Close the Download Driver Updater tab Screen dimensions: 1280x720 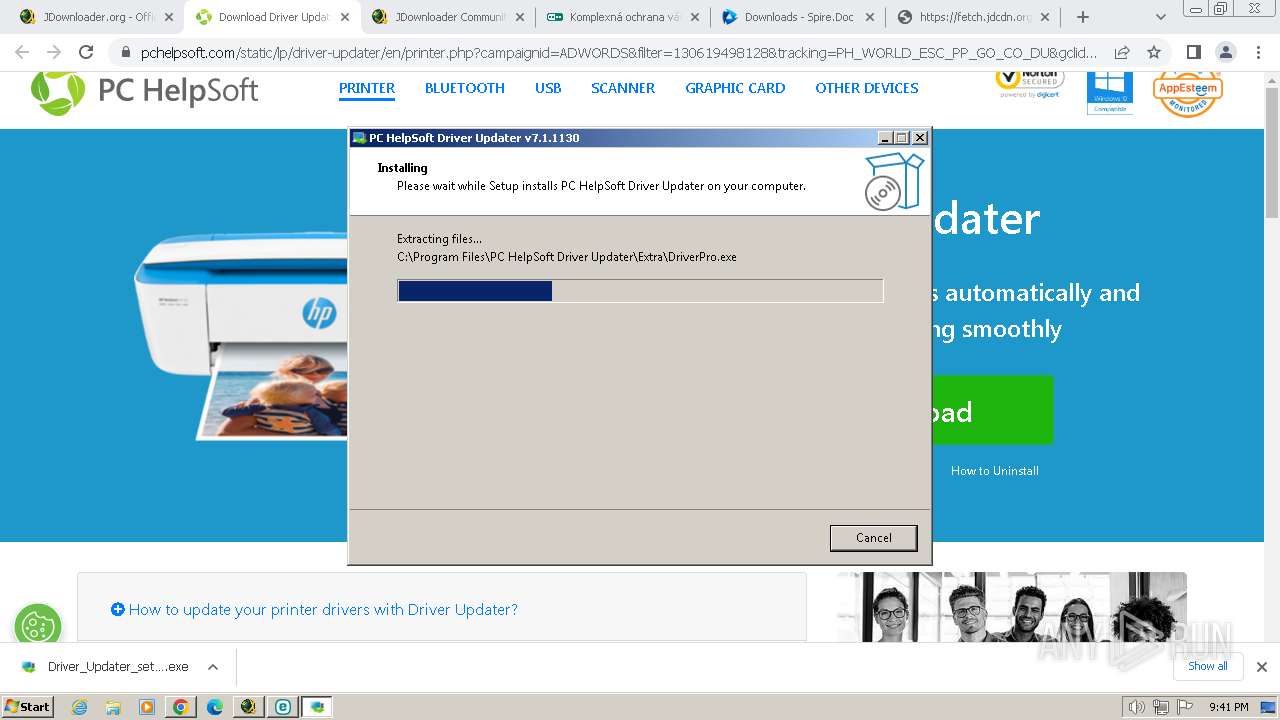tap(343, 17)
